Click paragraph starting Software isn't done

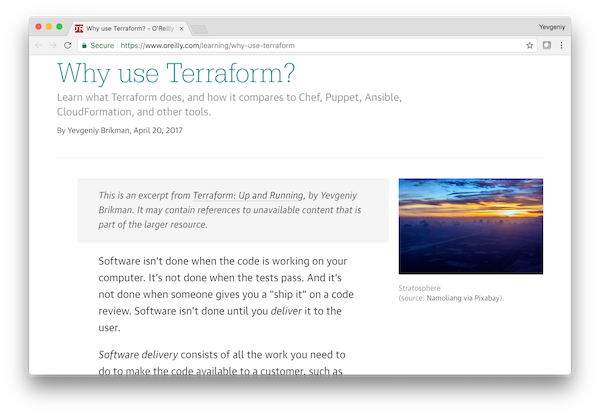pyautogui.click(x=226, y=294)
